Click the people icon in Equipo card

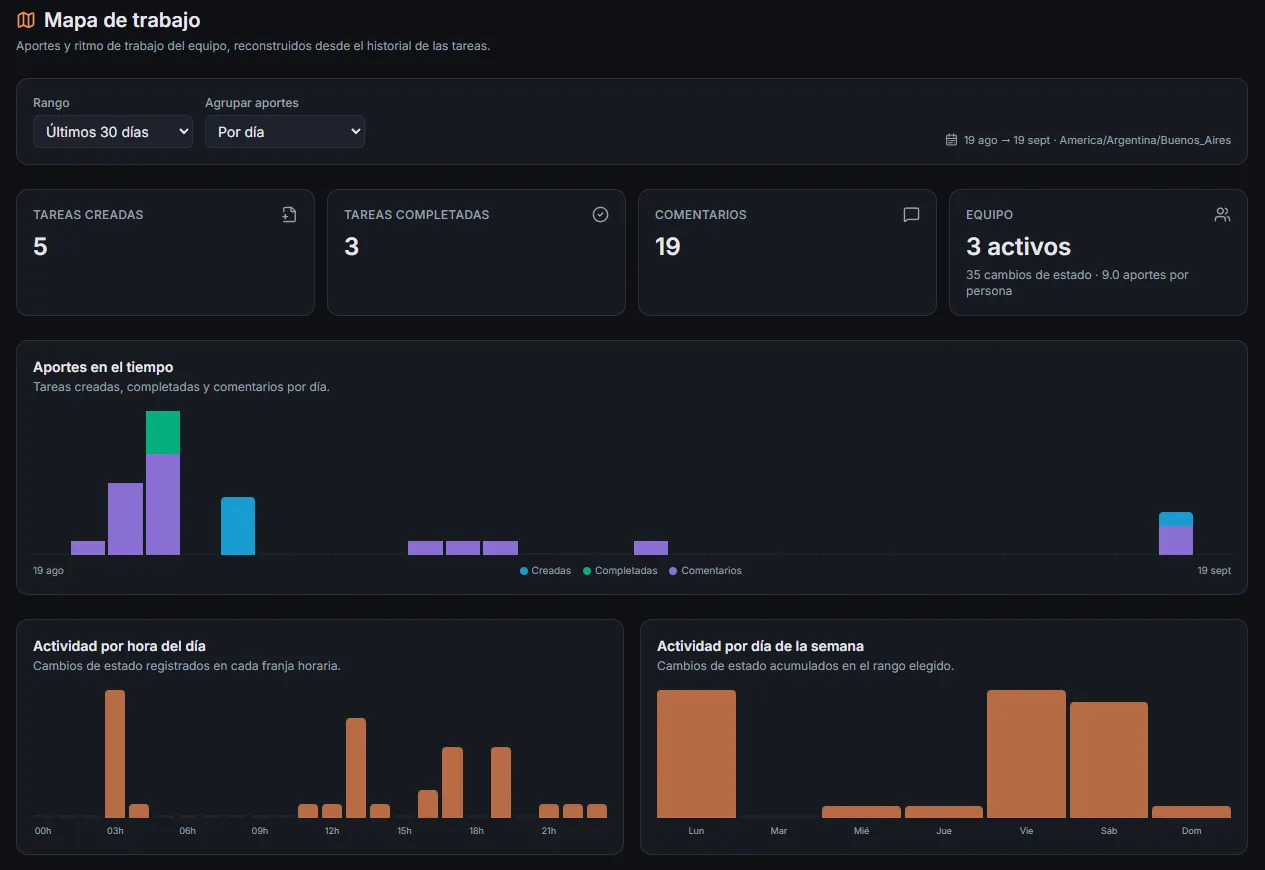click(1222, 214)
